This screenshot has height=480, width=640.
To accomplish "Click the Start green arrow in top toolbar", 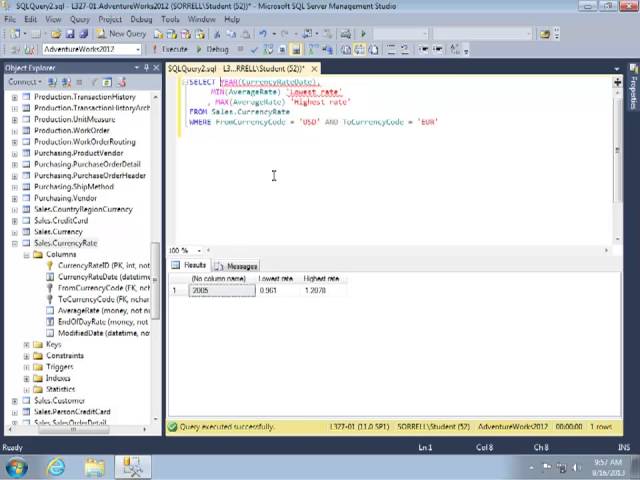I will (x=364, y=34).
